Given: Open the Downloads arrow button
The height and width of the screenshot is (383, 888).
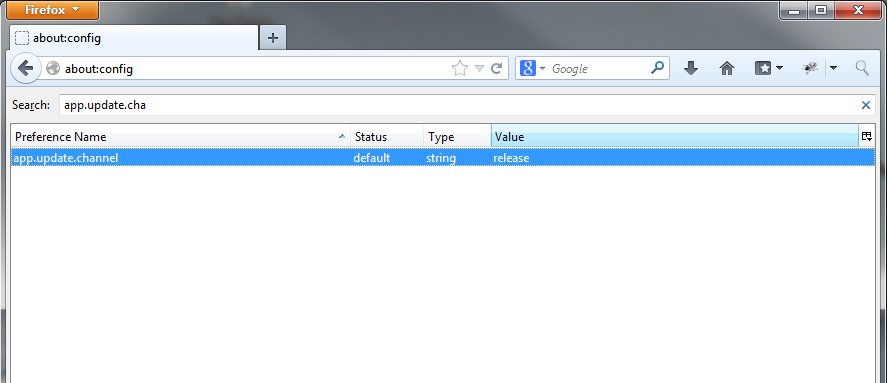Looking at the screenshot, I should tap(690, 69).
